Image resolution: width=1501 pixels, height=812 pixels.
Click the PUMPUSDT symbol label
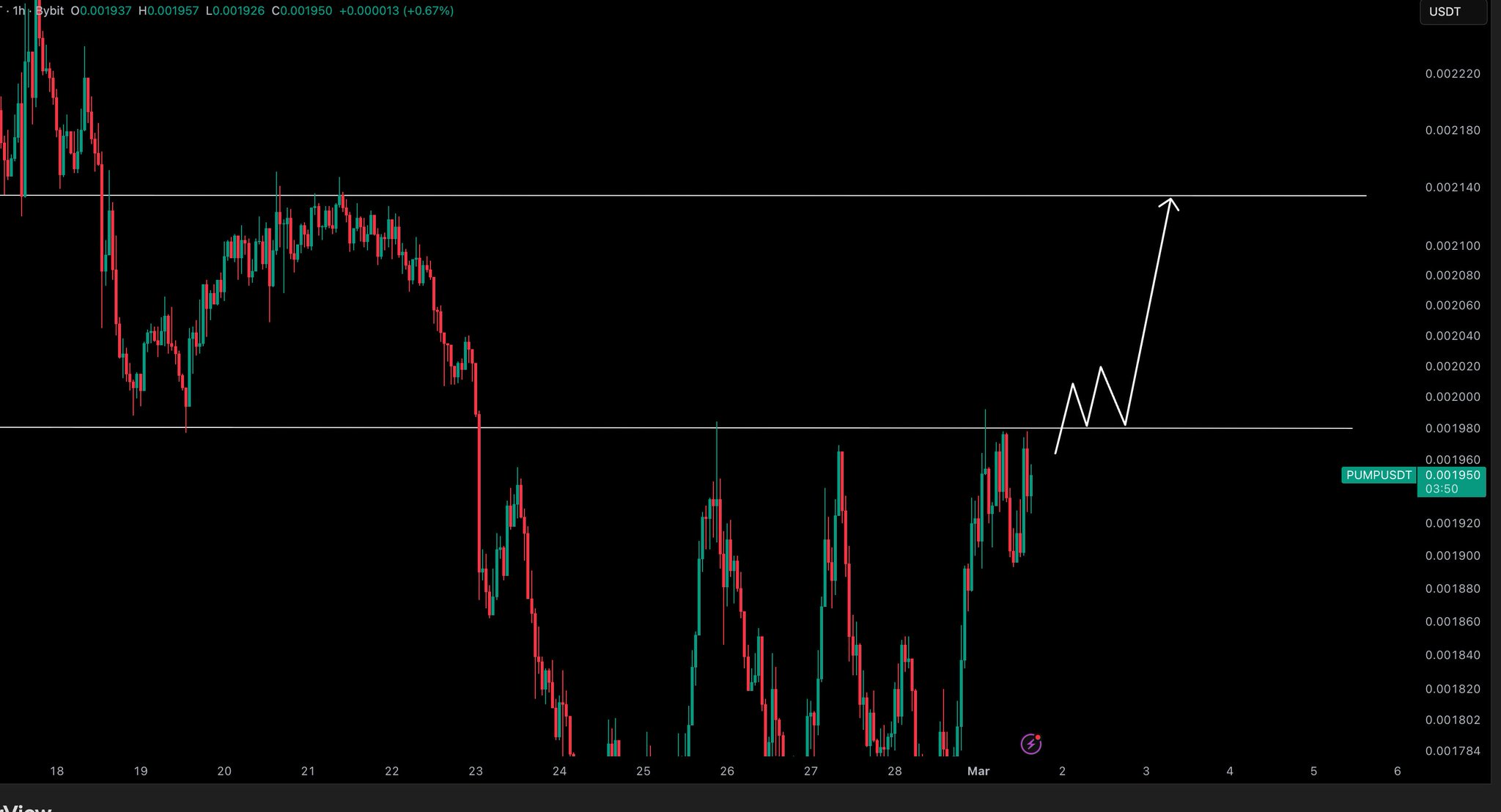(x=1379, y=475)
